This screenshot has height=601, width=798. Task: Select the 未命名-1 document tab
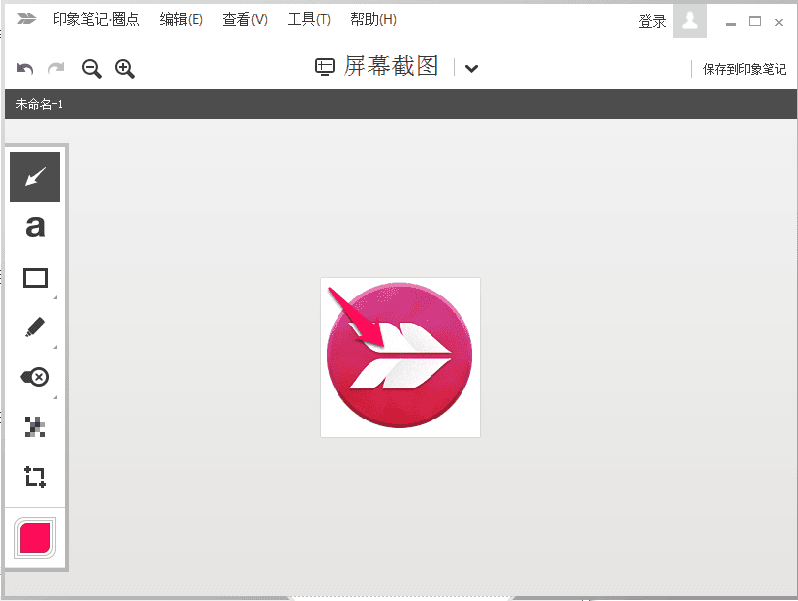[x=39, y=104]
